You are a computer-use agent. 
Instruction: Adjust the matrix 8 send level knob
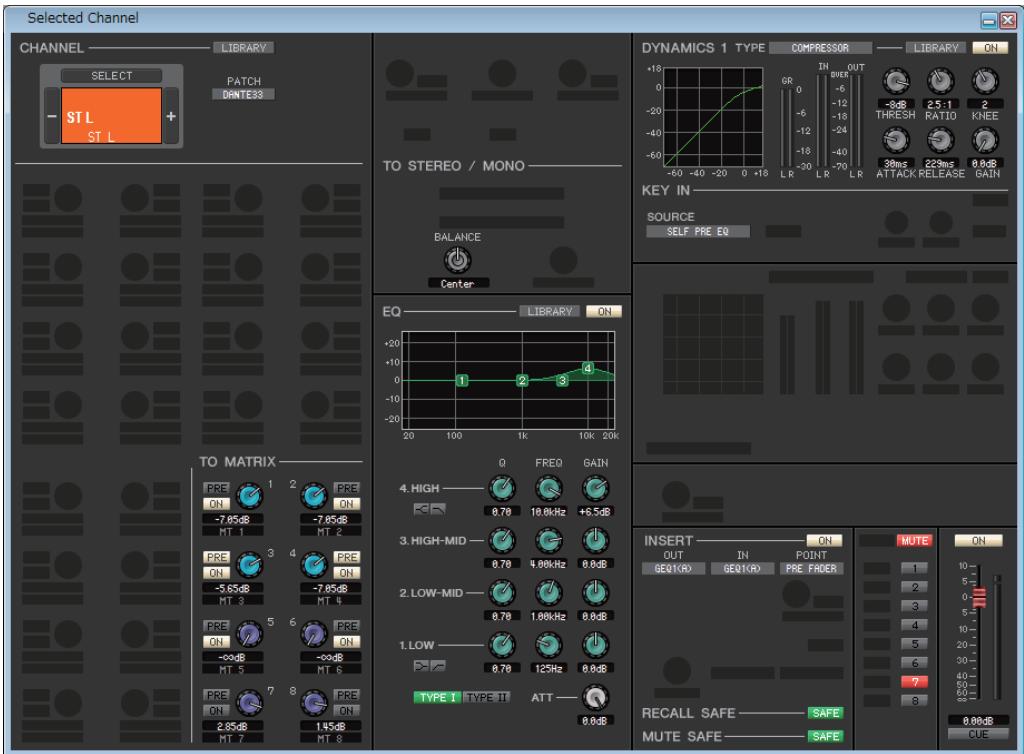314,703
